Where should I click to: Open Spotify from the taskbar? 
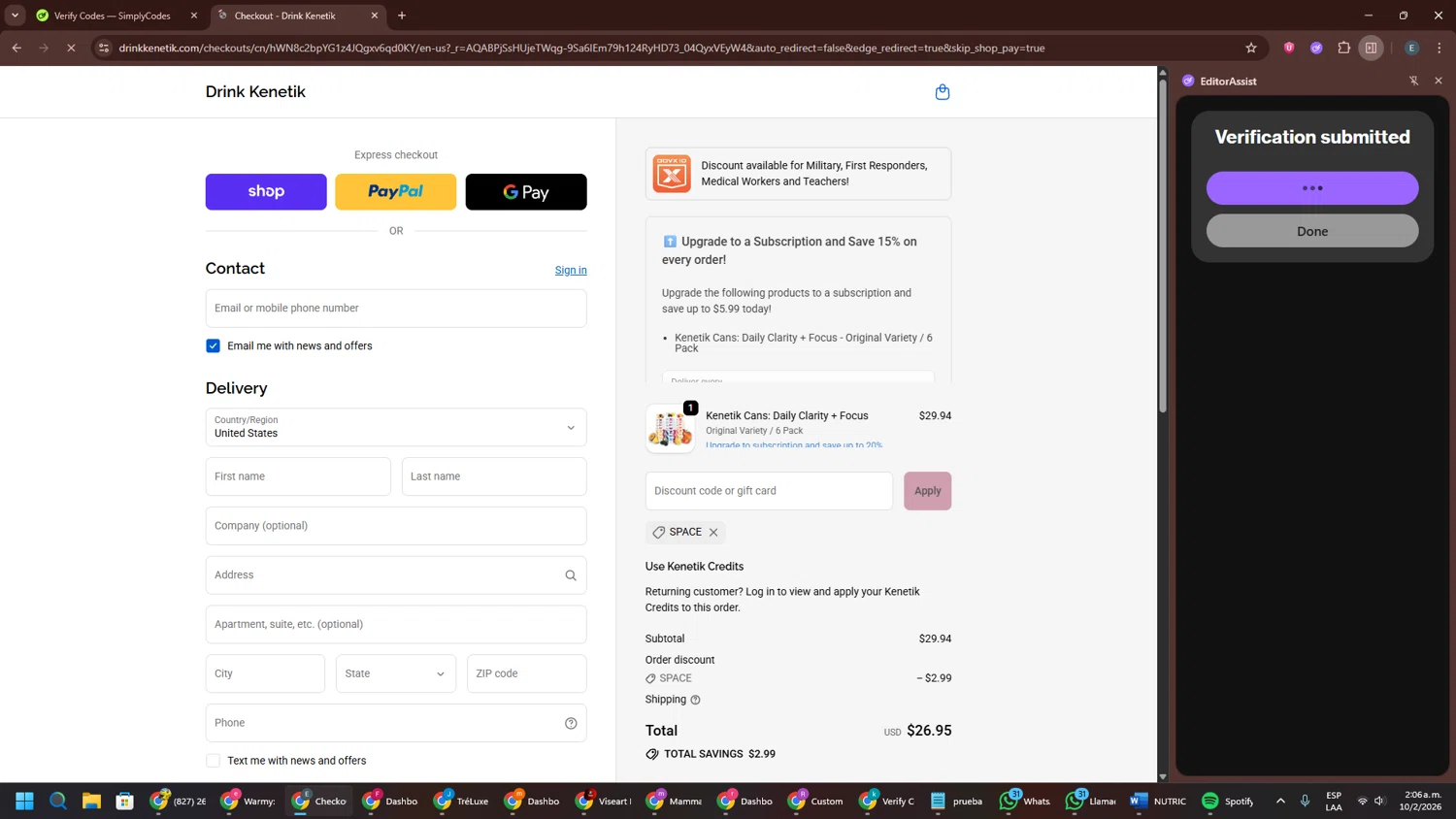[1228, 801]
